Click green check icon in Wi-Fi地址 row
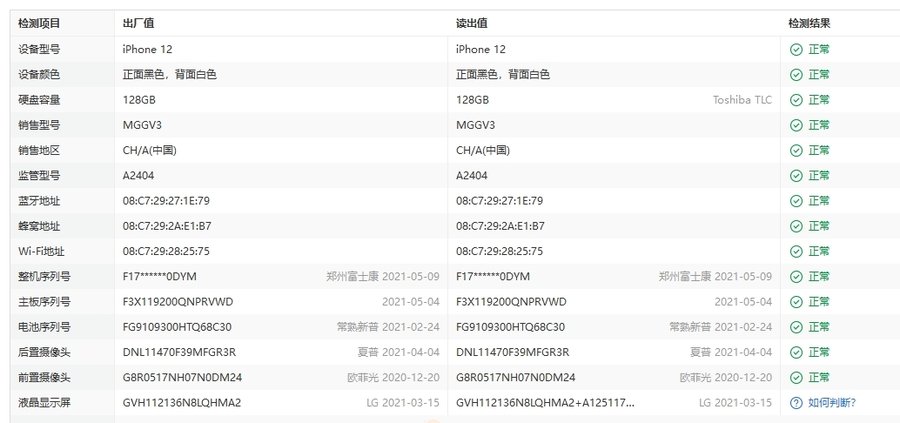 click(796, 251)
